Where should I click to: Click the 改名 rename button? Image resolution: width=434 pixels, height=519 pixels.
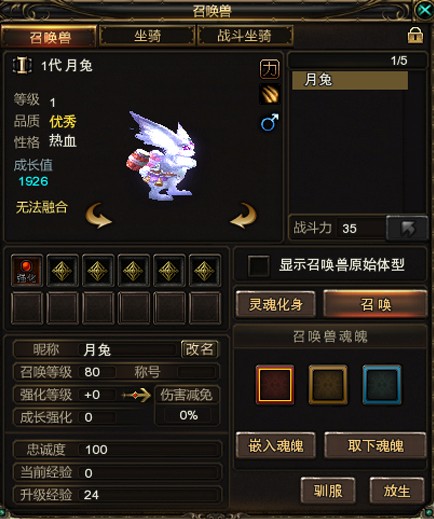[x=200, y=349]
